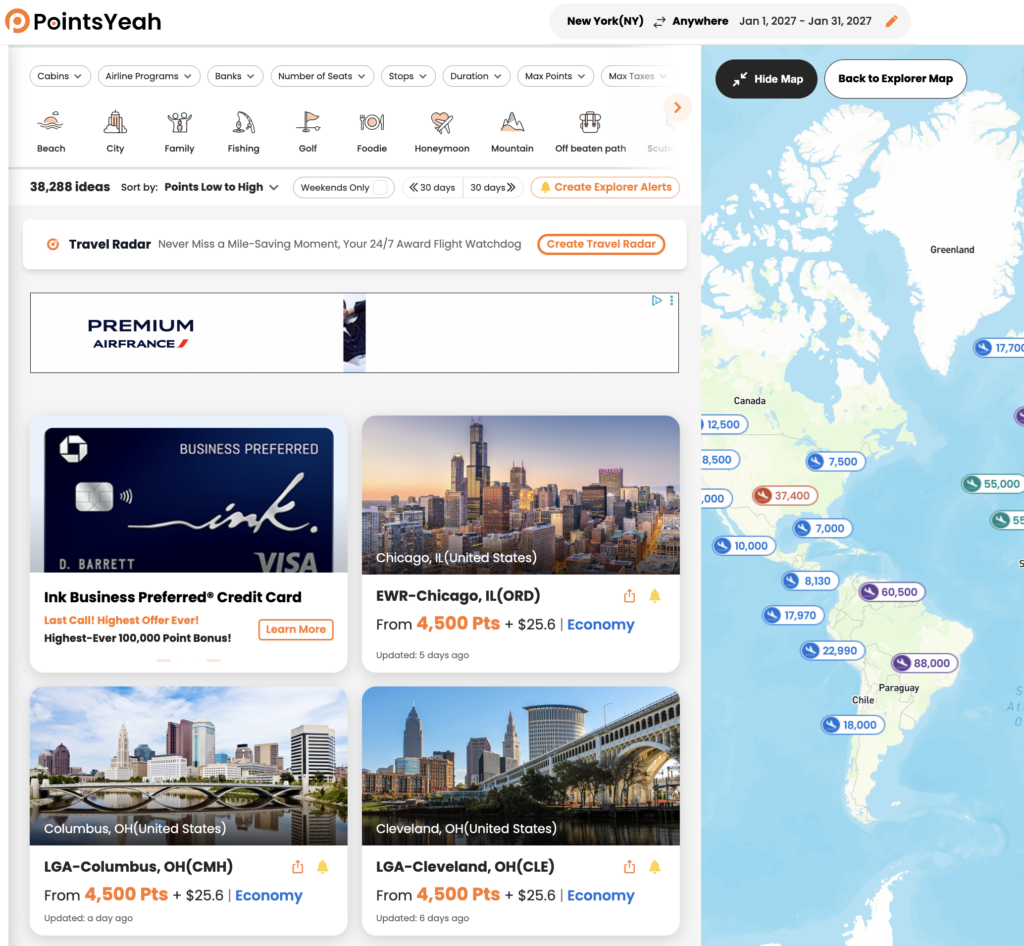Click the PointsYeah logo
The width and height of the screenshot is (1024, 946).
[83, 22]
